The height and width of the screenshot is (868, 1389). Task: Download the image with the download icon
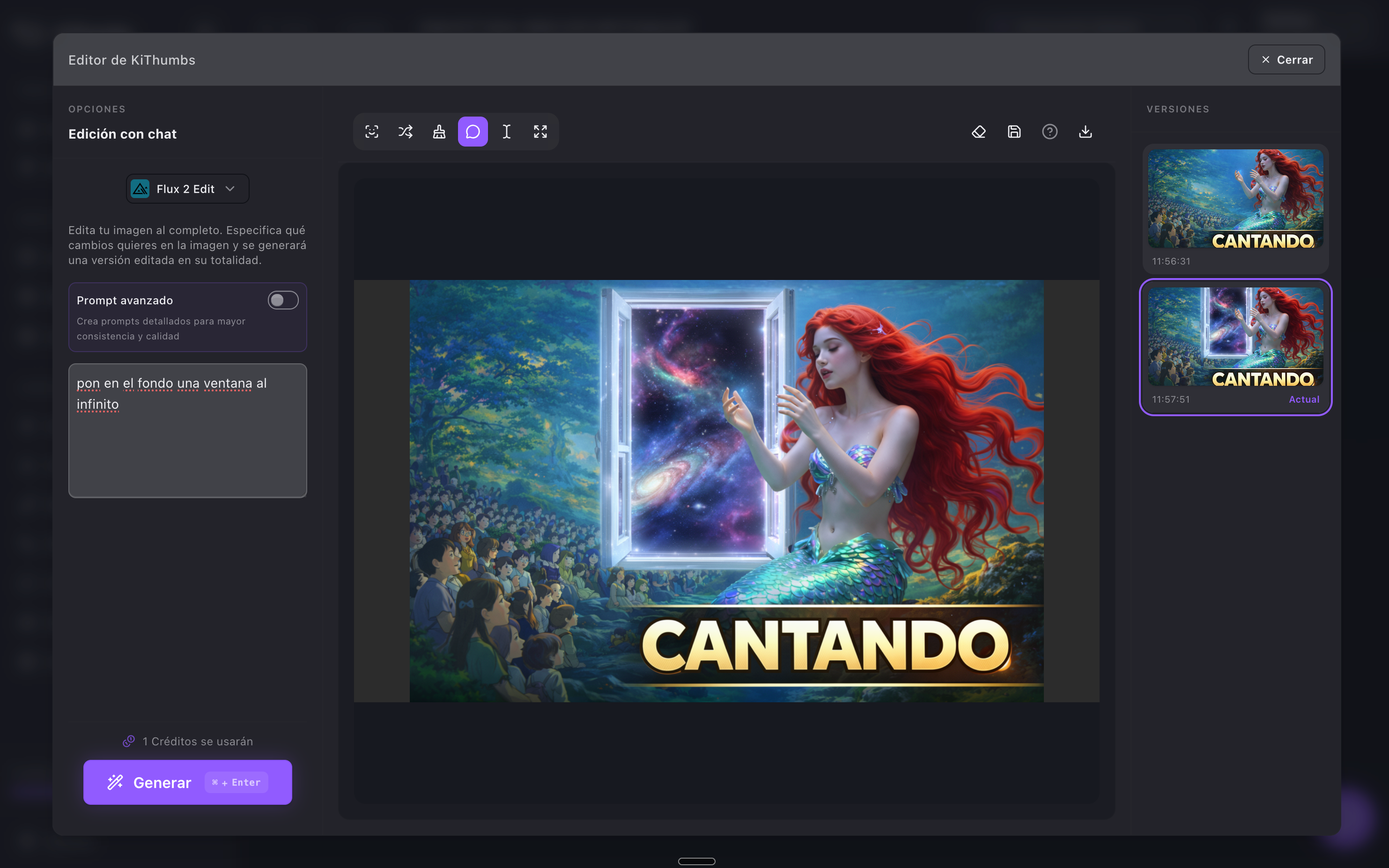[x=1085, y=132]
